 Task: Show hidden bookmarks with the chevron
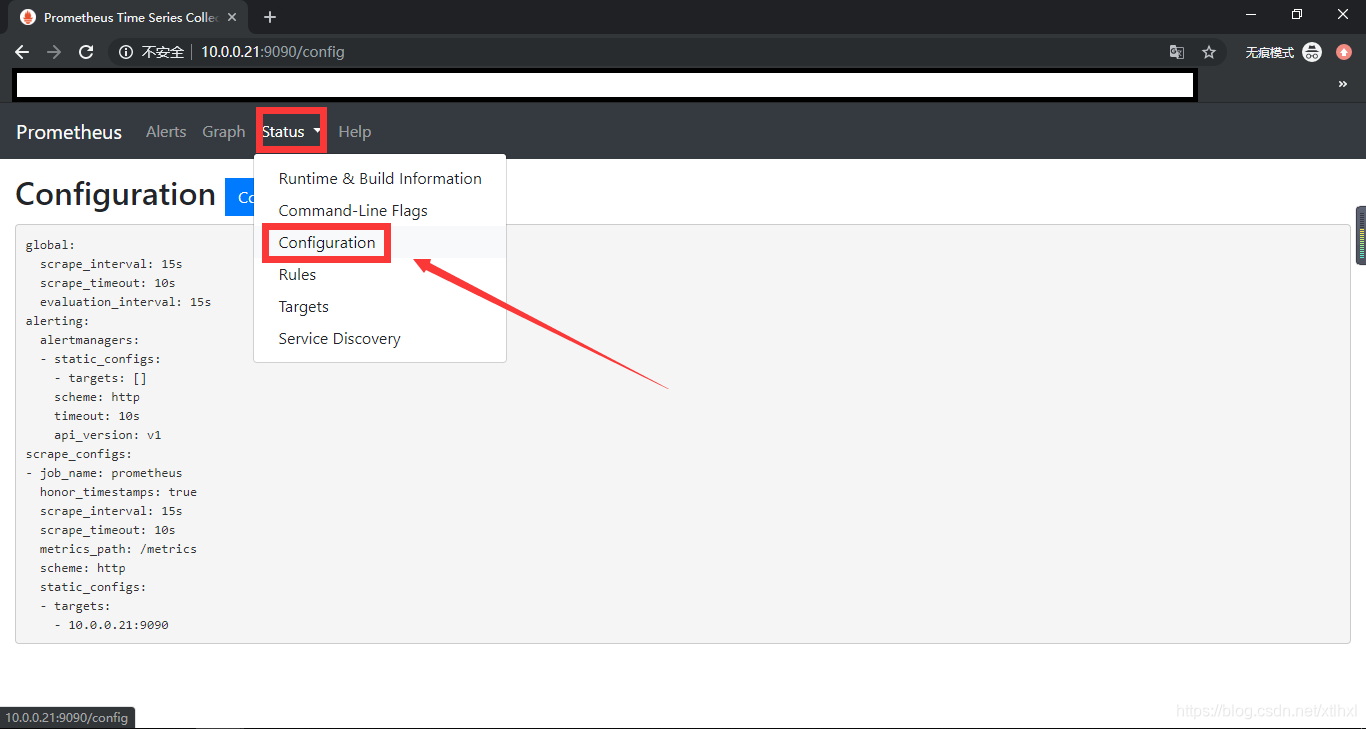pos(1343,85)
